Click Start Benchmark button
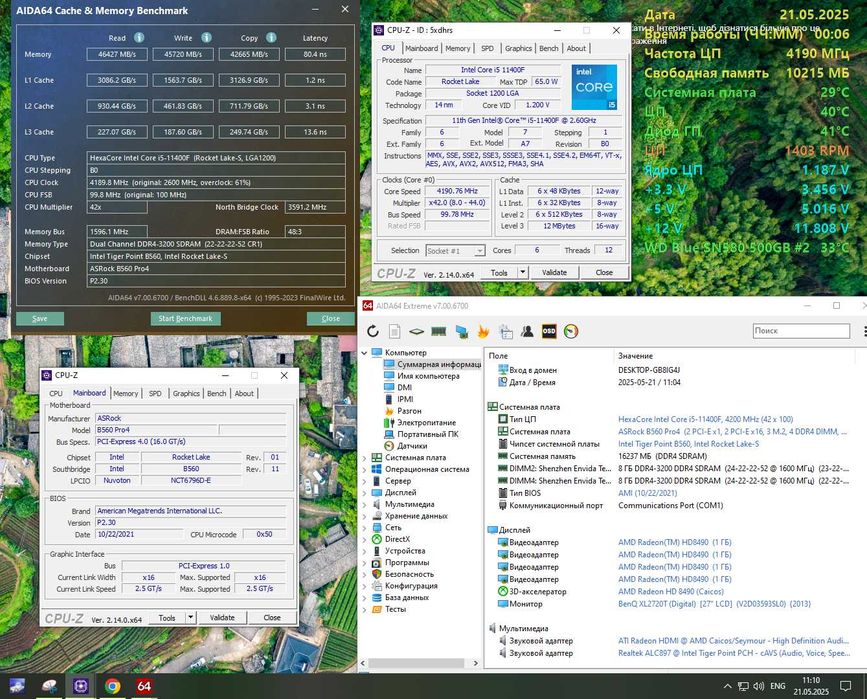 point(185,319)
